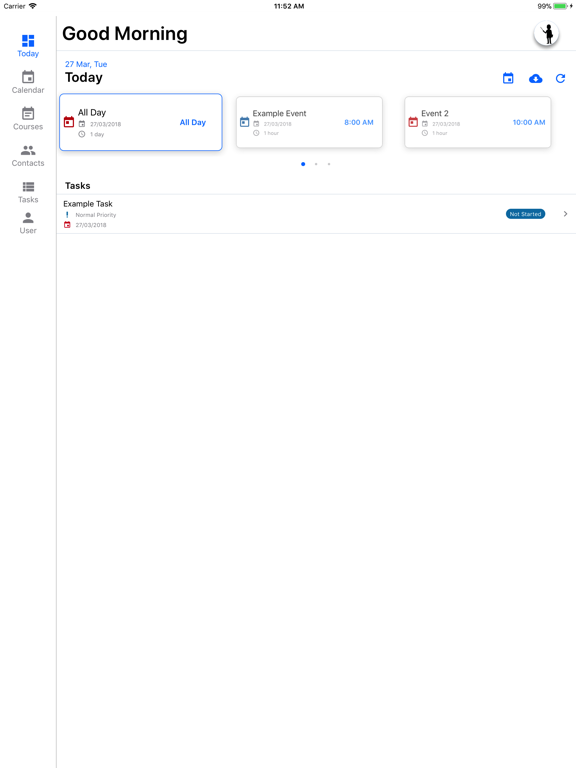Open the All Day event card
The image size is (576, 768).
pyautogui.click(x=141, y=122)
